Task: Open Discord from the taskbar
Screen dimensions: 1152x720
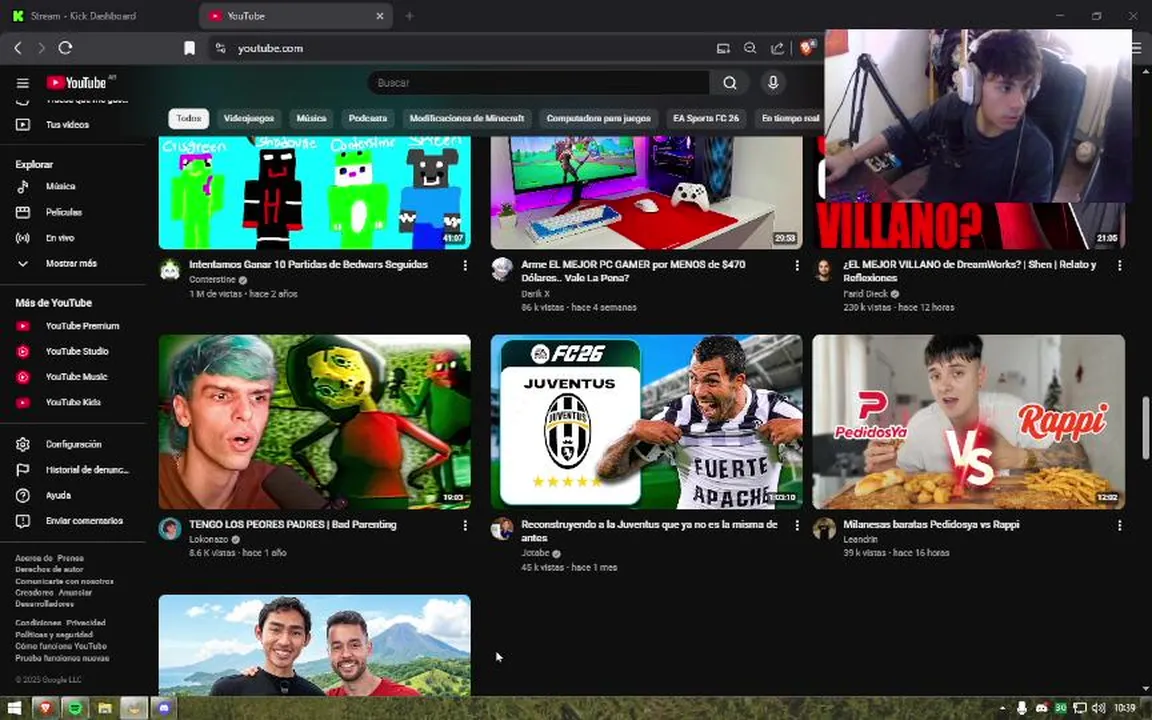Action: click(163, 708)
